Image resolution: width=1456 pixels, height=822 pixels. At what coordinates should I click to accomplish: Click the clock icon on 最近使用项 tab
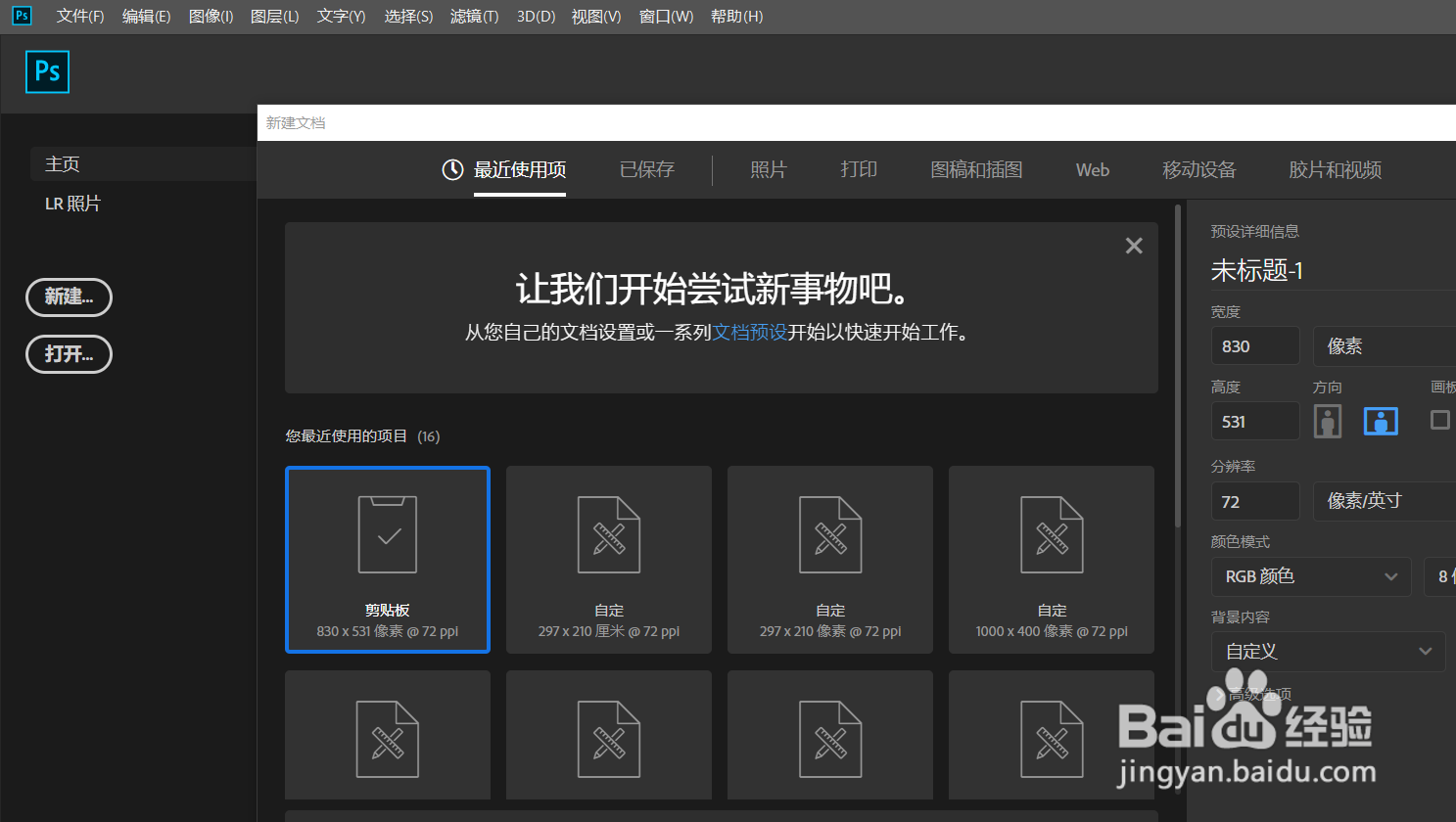tap(451, 168)
